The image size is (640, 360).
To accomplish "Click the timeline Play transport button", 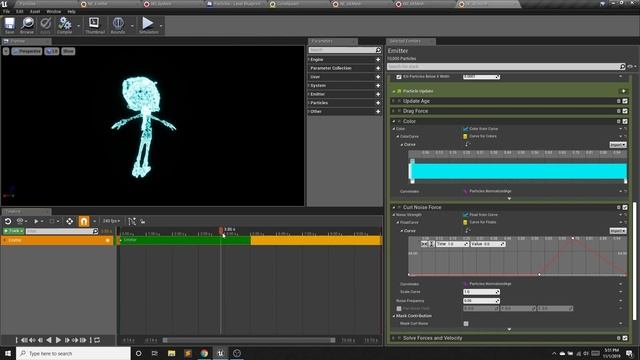I will coord(58,340).
